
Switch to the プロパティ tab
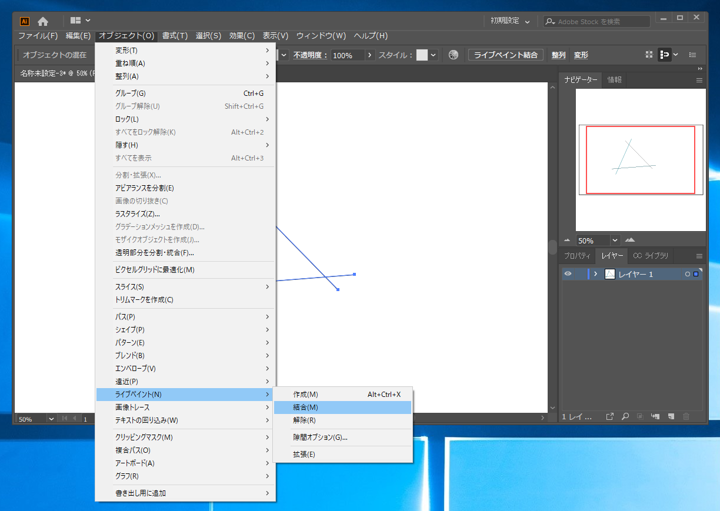[x=577, y=256]
